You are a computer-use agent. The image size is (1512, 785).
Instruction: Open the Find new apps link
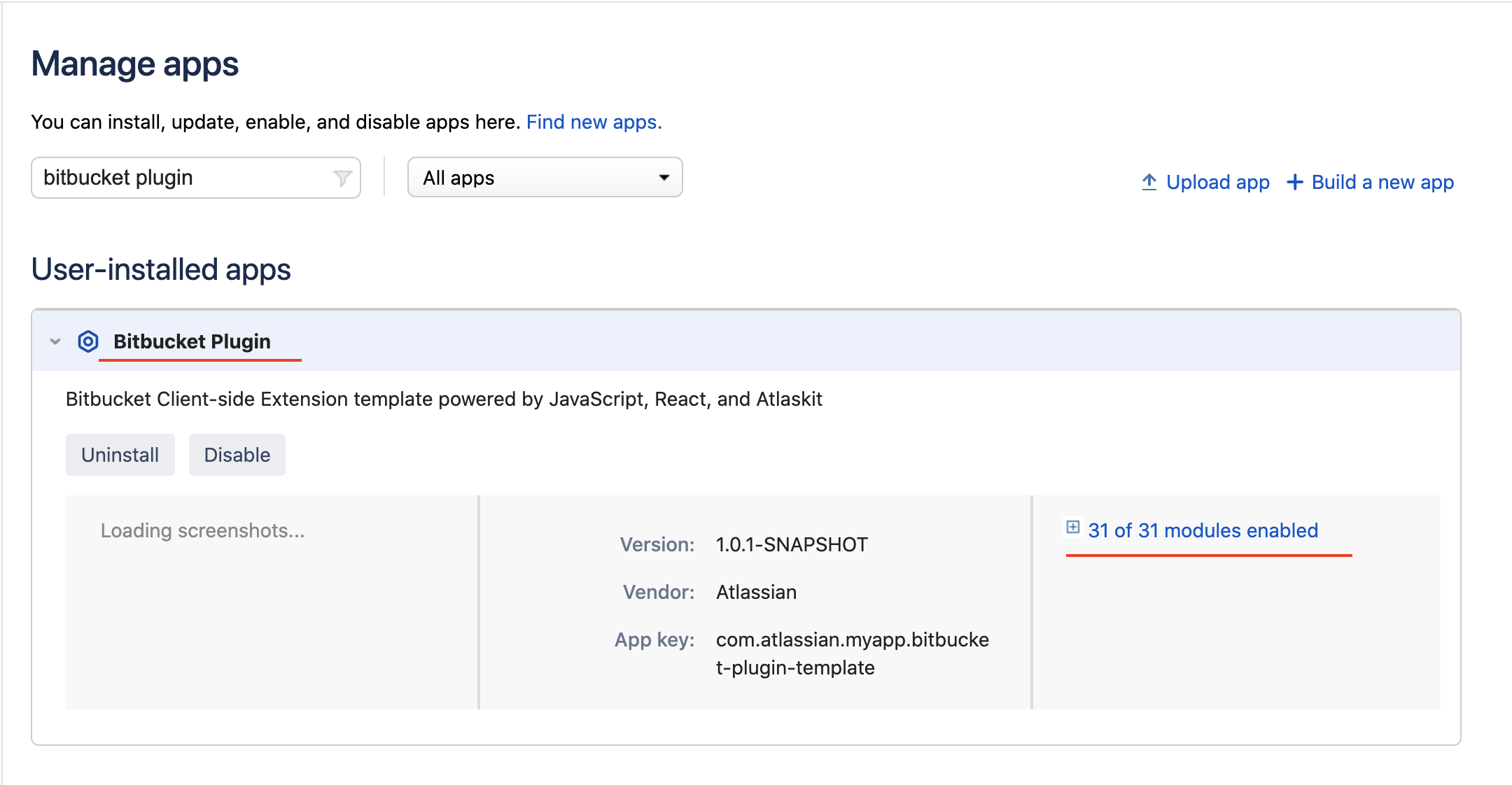594,122
